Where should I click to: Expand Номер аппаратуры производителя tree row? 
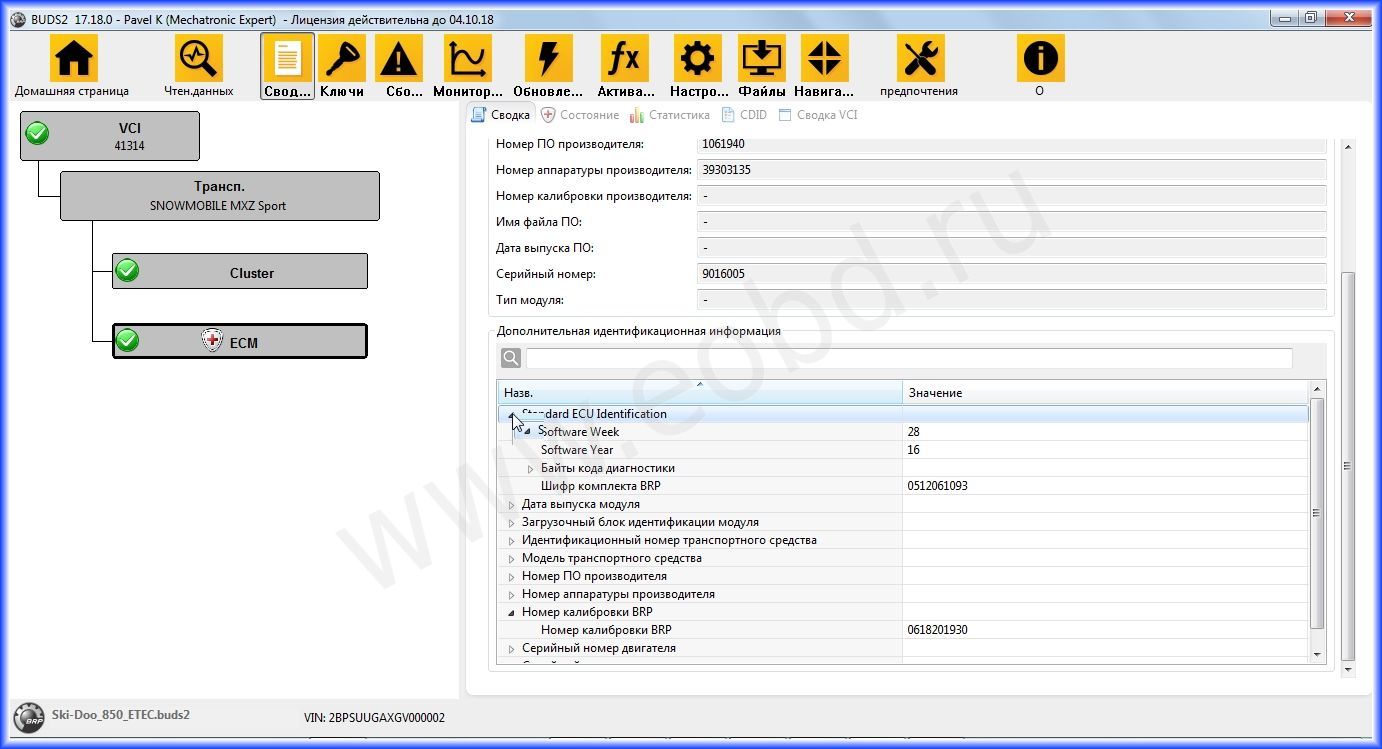(x=512, y=594)
